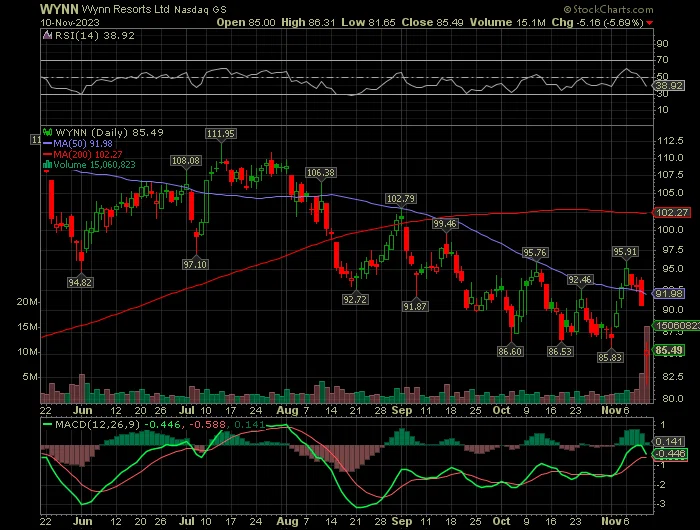
Task: Click the -0.588 MACD signal value
Action: (x=207, y=425)
